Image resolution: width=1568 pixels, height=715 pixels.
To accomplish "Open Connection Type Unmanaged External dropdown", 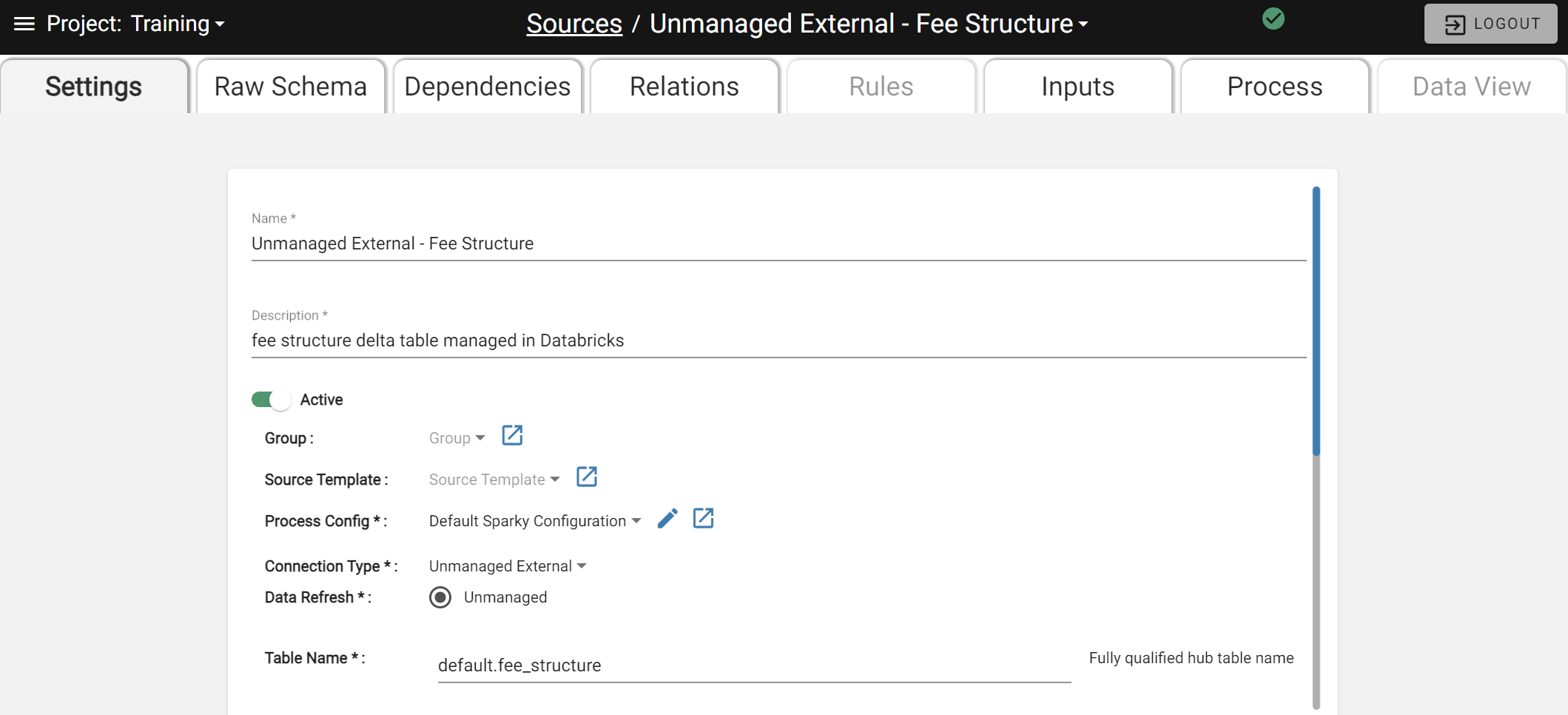I will 508,566.
